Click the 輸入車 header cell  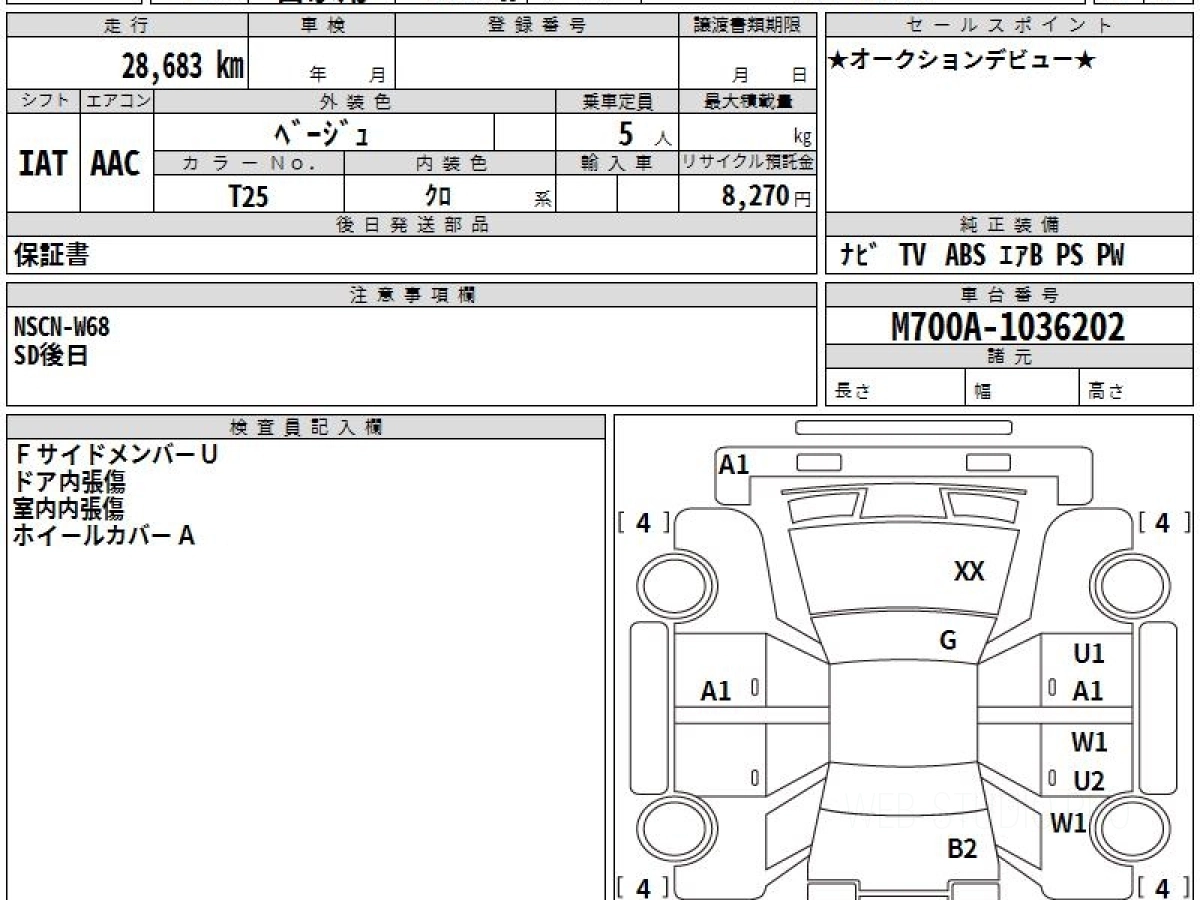(617, 164)
